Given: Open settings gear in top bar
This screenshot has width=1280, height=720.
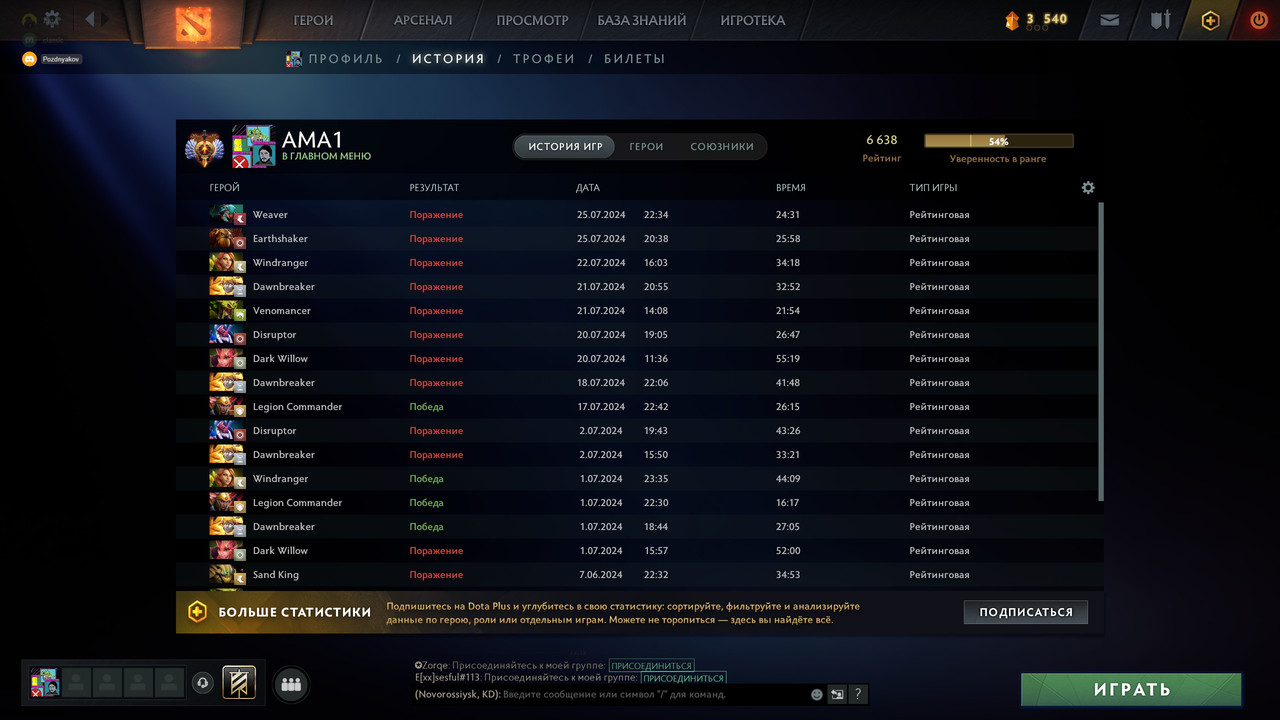Looking at the screenshot, I should (52, 19).
